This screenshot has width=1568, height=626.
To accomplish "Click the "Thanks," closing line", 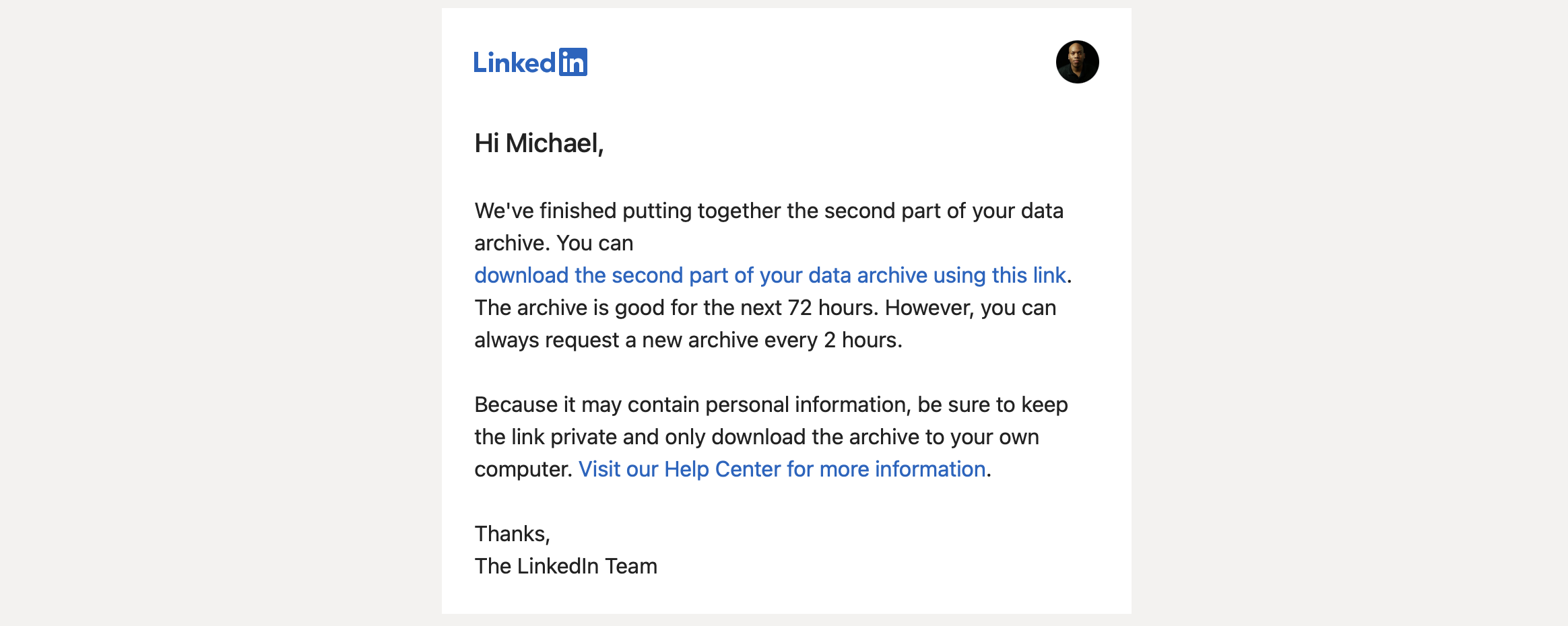I will pos(512,534).
